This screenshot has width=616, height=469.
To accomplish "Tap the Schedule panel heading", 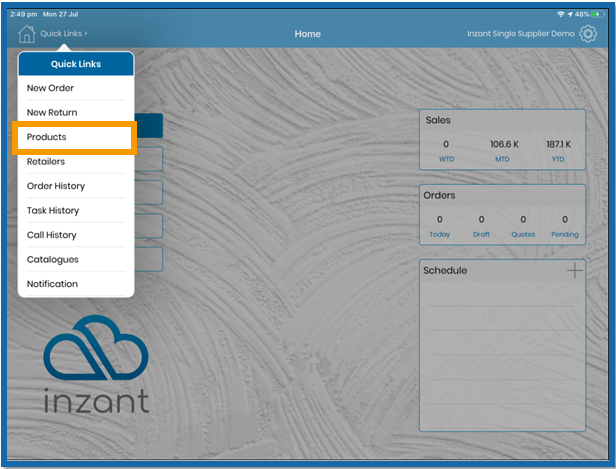I will pos(445,270).
